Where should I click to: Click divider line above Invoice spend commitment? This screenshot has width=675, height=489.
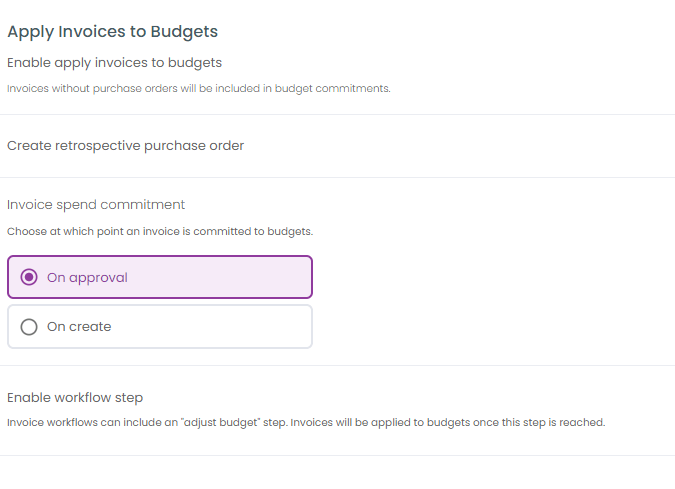point(338,177)
